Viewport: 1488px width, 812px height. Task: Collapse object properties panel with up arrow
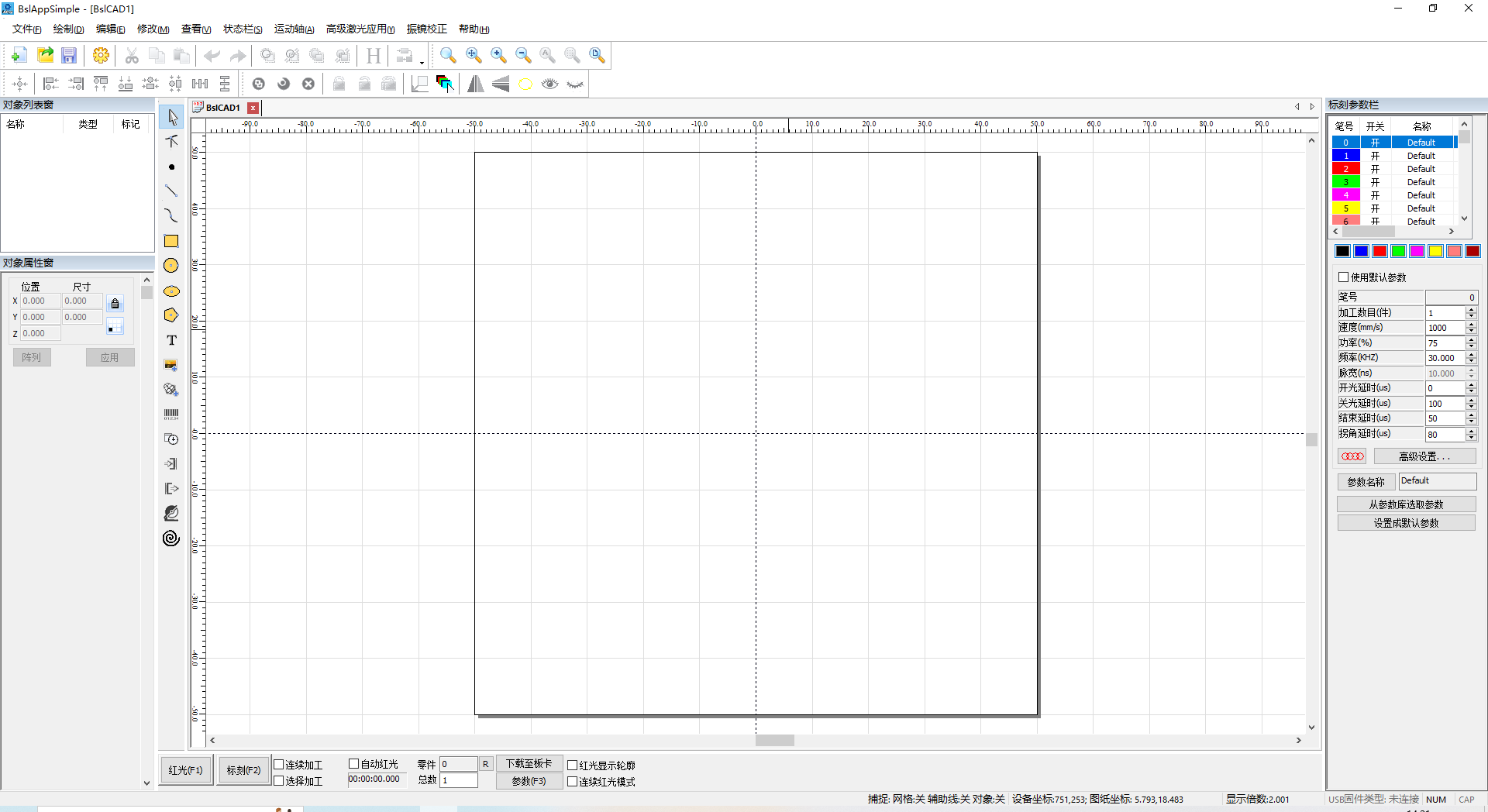[146, 280]
